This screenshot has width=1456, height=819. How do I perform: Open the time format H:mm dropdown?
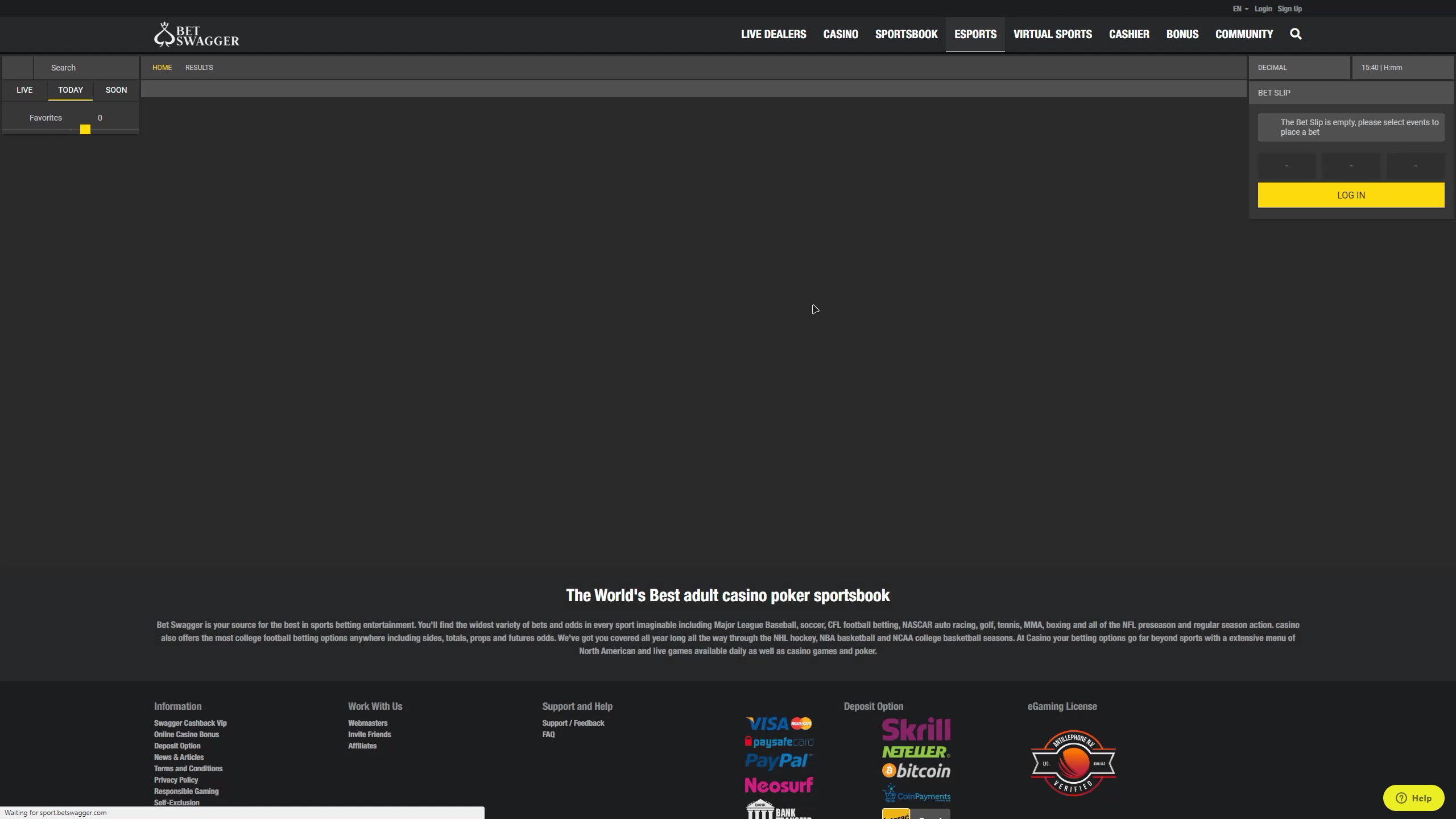pyautogui.click(x=1402, y=68)
